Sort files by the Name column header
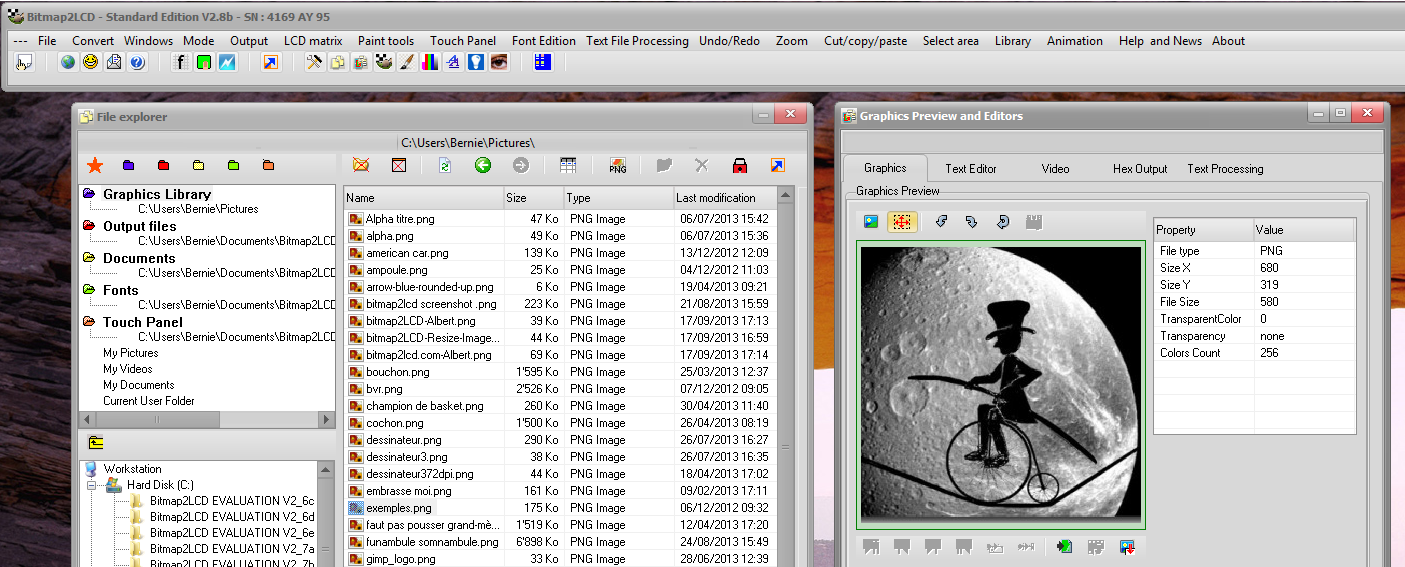 (423, 198)
